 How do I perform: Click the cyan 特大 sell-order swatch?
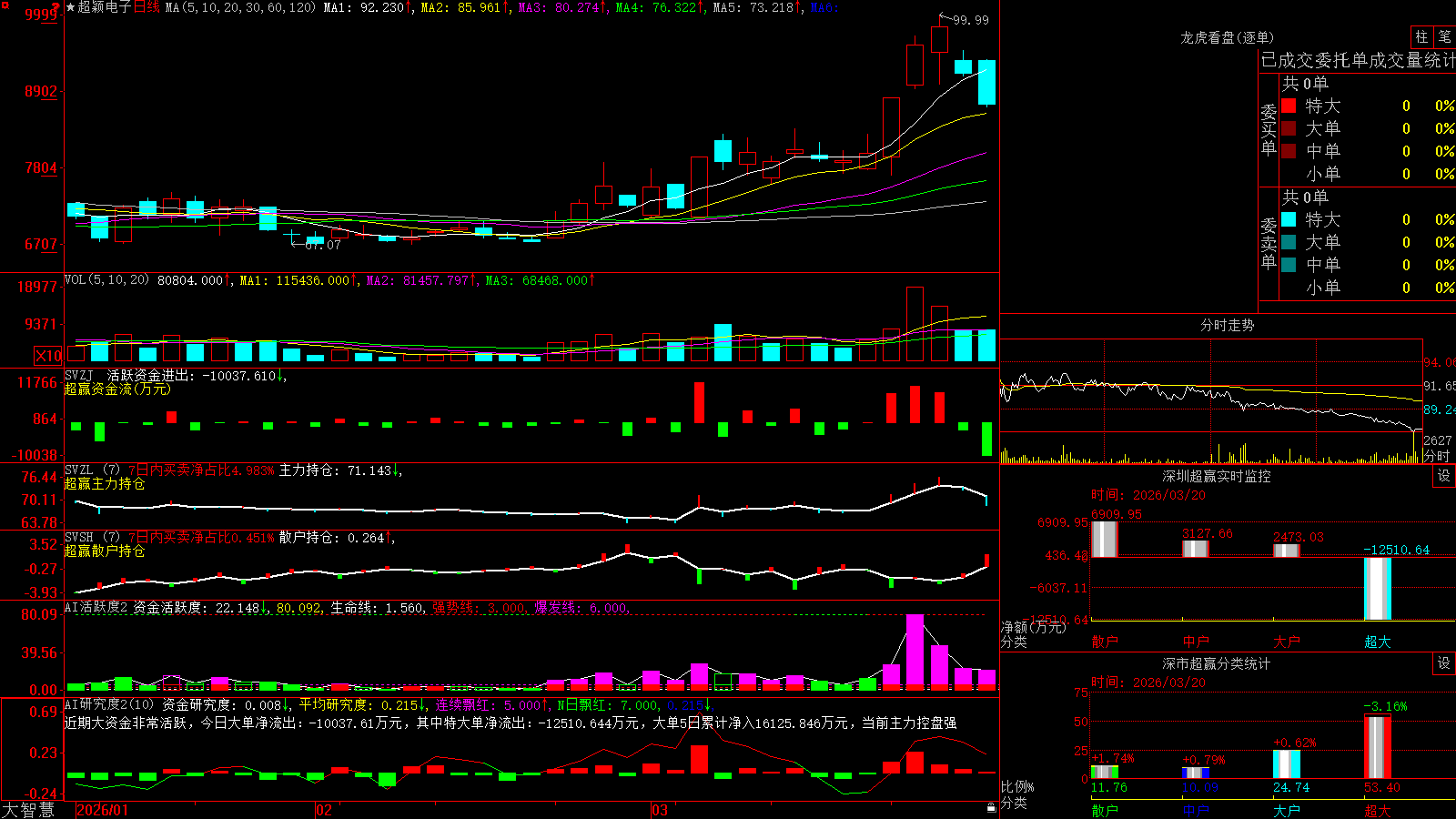point(1289,219)
